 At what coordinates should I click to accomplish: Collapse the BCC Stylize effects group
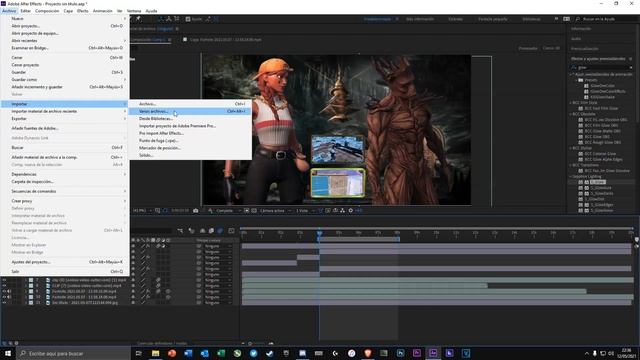[x=571, y=148]
